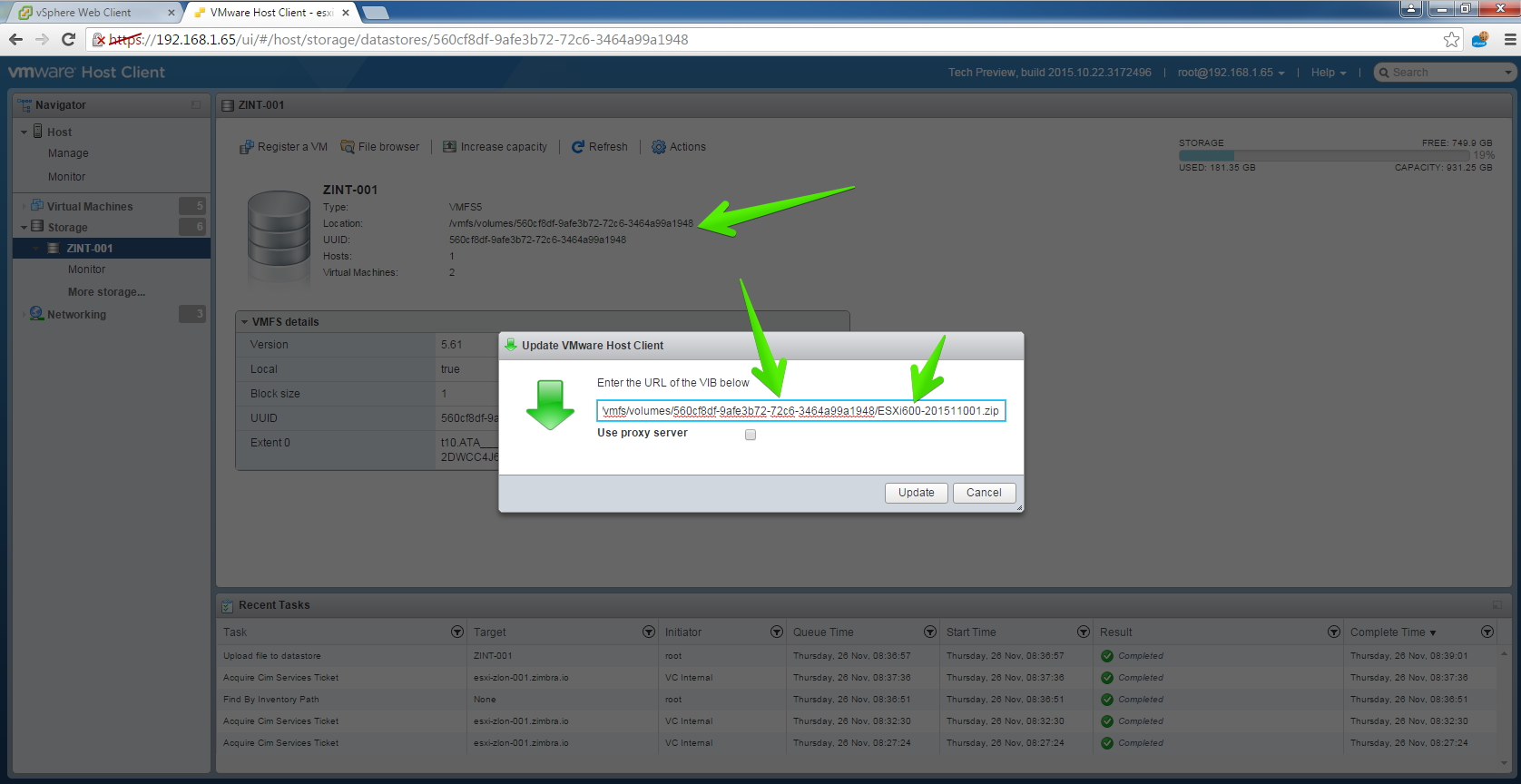Image resolution: width=1521 pixels, height=784 pixels.
Task: Close the VMware Host Client browser tab
Action: (x=346, y=13)
